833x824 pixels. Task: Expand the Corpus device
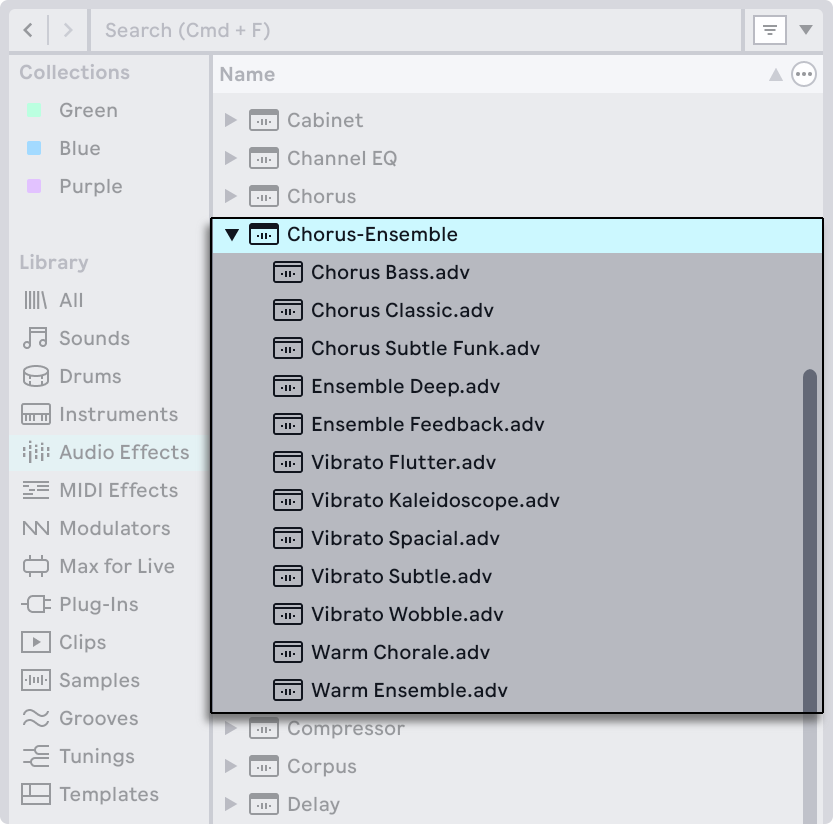231,766
